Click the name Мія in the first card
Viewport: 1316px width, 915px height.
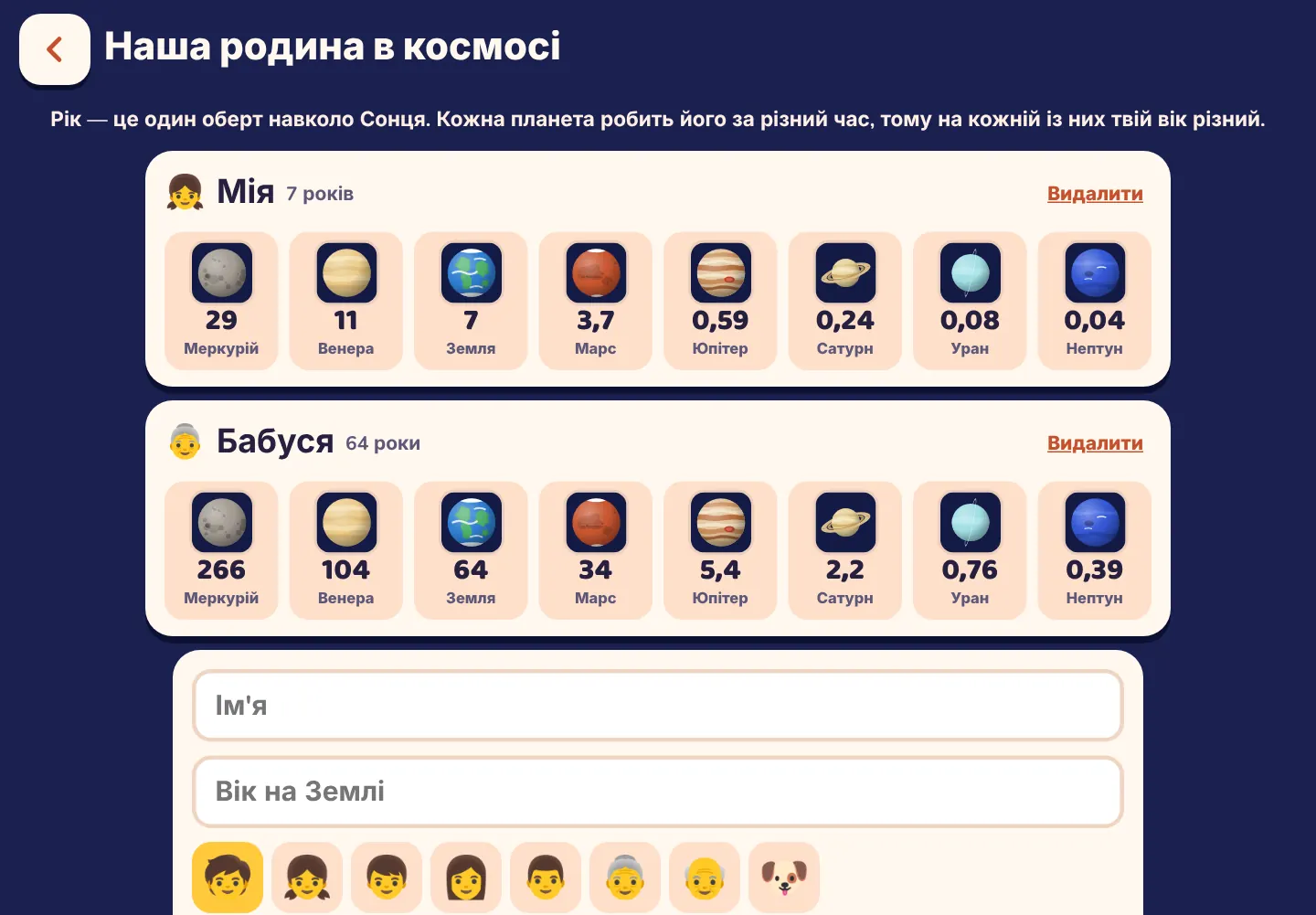(x=246, y=192)
